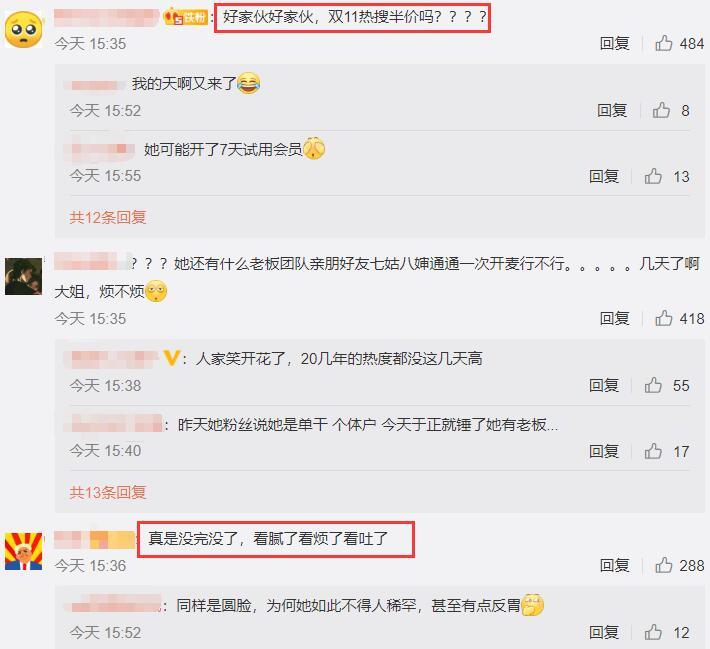
Task: Click the 铁粉 fan badge icon
Action: 185,17
